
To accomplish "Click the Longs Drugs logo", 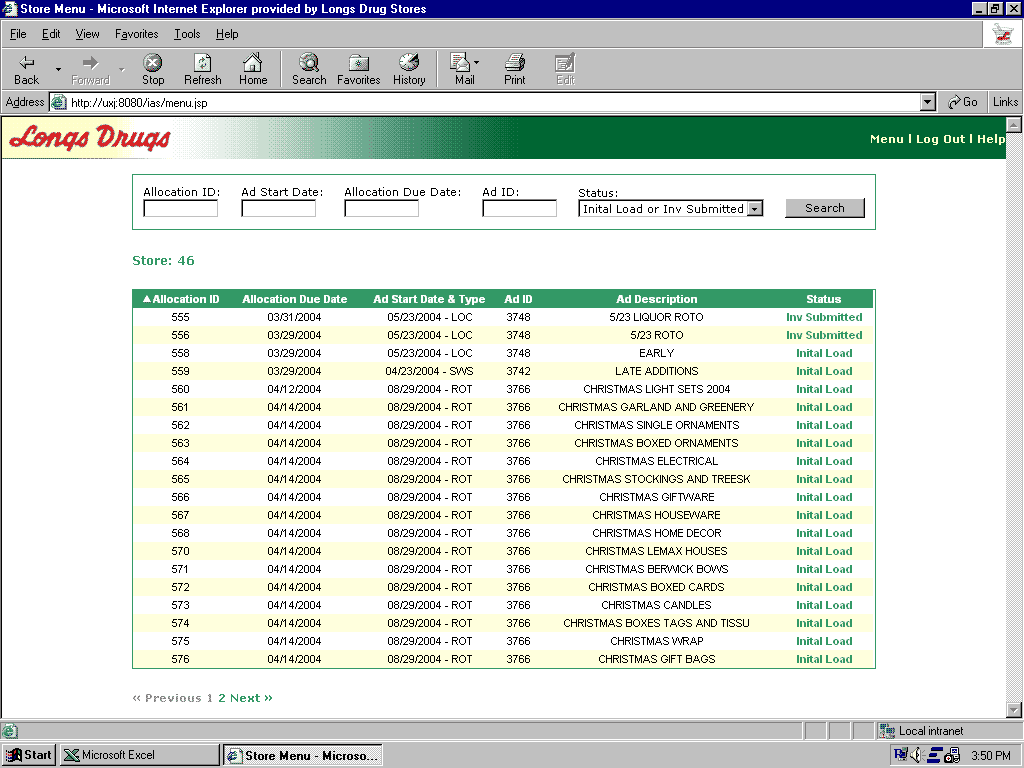I will pyautogui.click(x=89, y=138).
